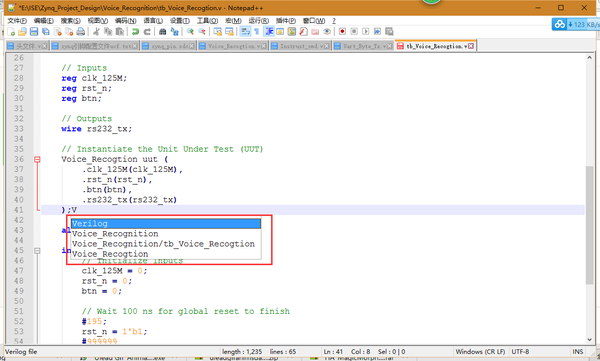Click the New file toolbar icon

(x=11, y=32)
